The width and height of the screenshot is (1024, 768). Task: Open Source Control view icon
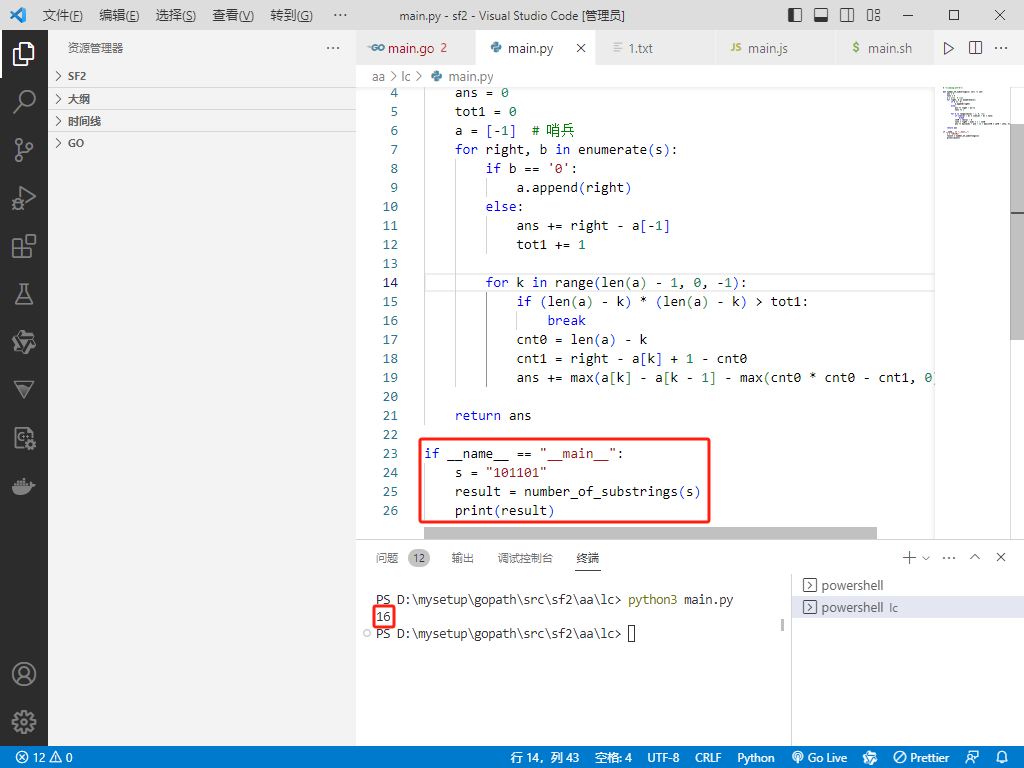24,150
